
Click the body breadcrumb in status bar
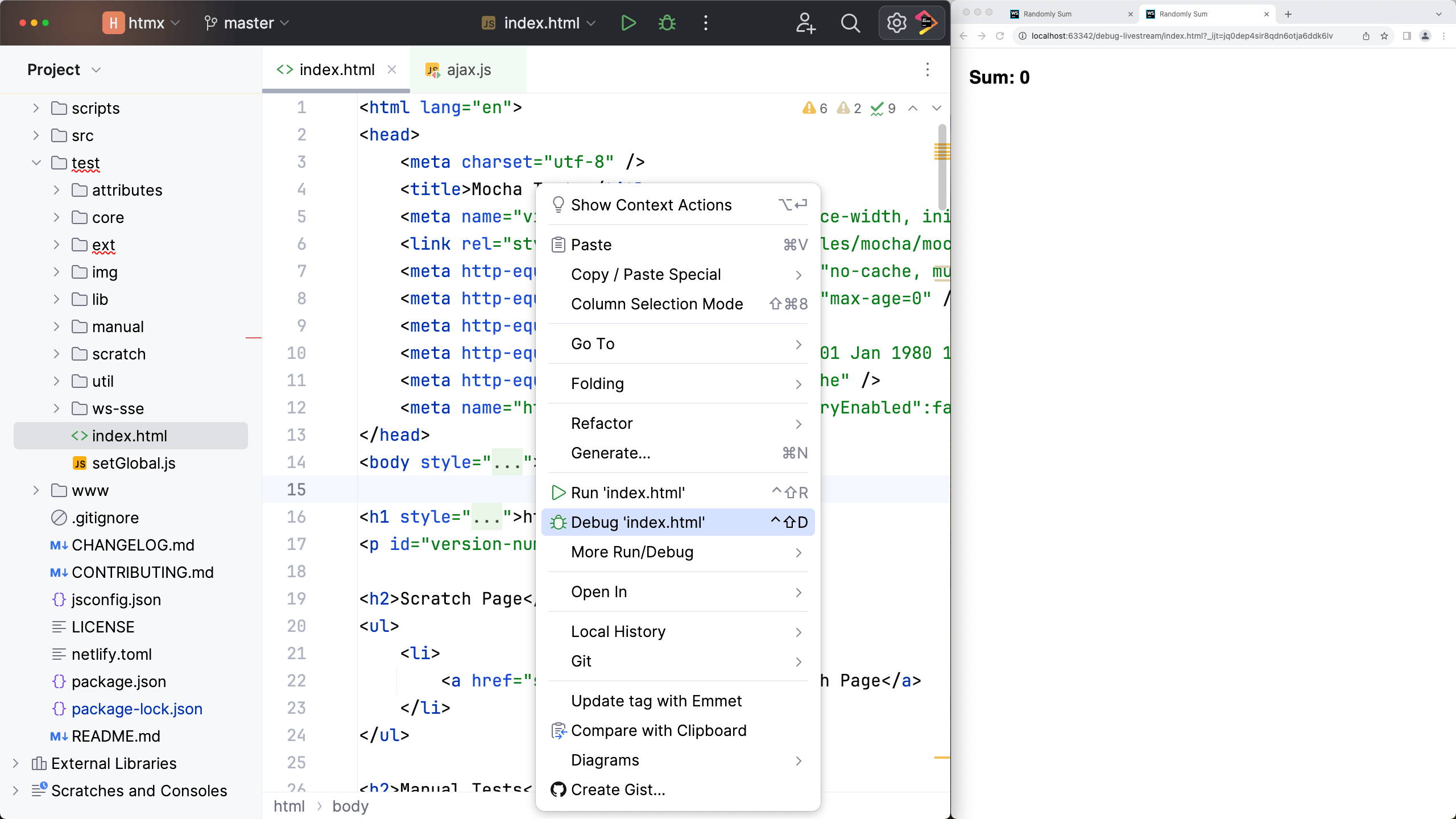point(350,806)
